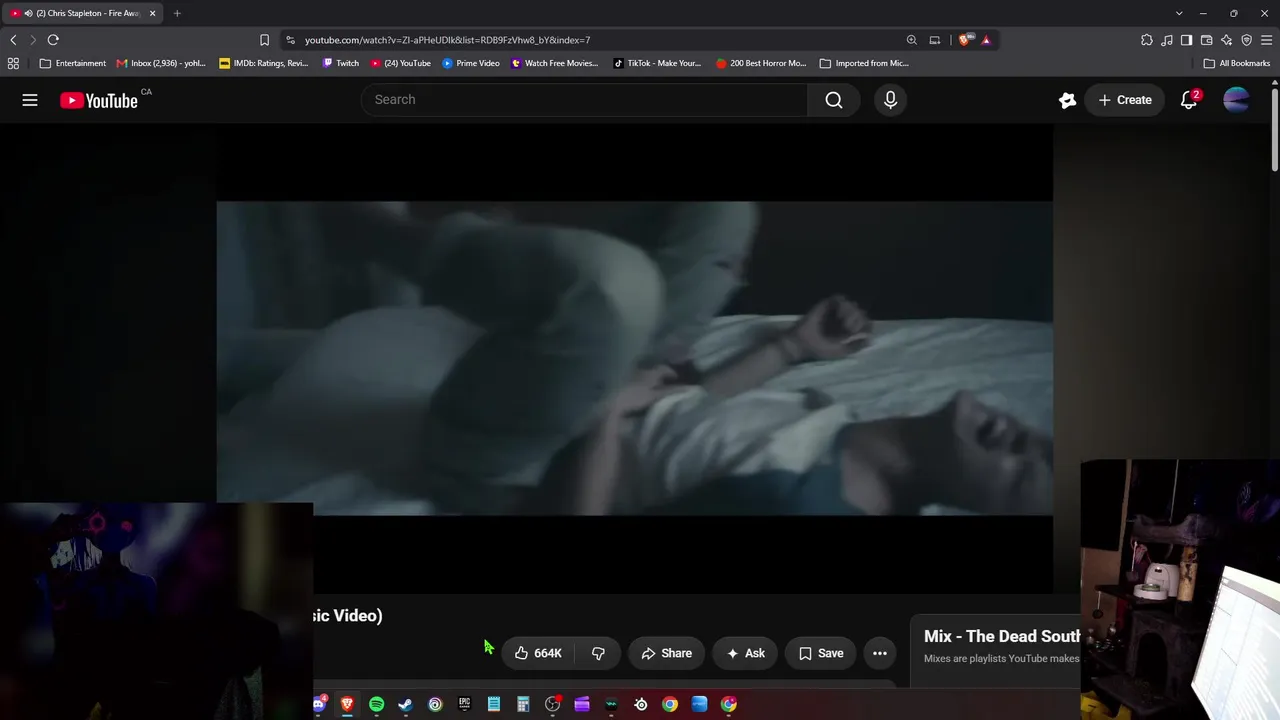Open the TikTok bookmark
This screenshot has width=1280, height=720.
click(x=657, y=63)
